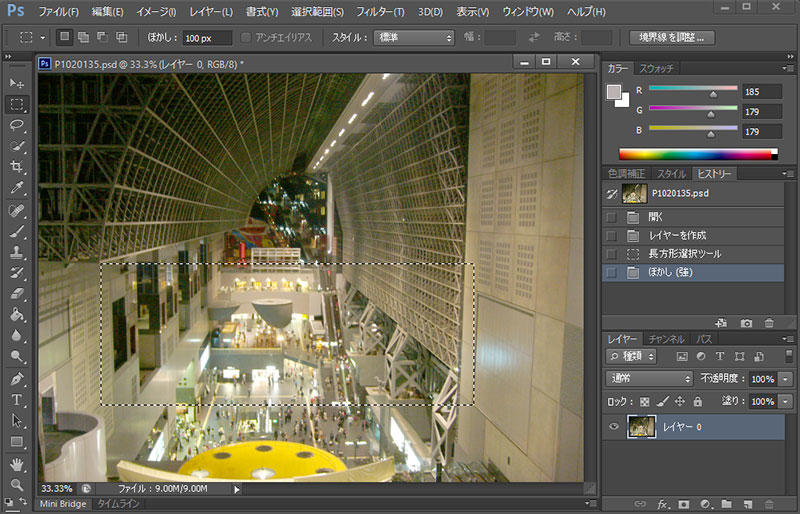Select the Blur tool
The width and height of the screenshot is (800, 514).
(17, 335)
